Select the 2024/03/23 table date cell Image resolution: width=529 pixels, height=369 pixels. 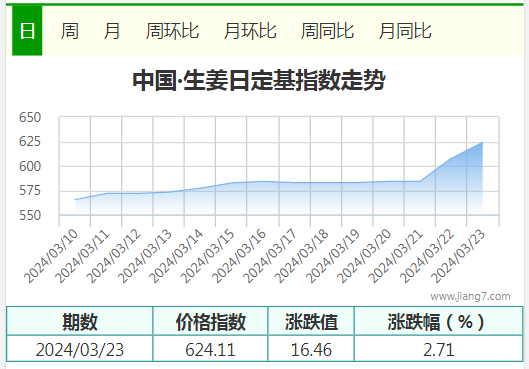click(x=80, y=349)
